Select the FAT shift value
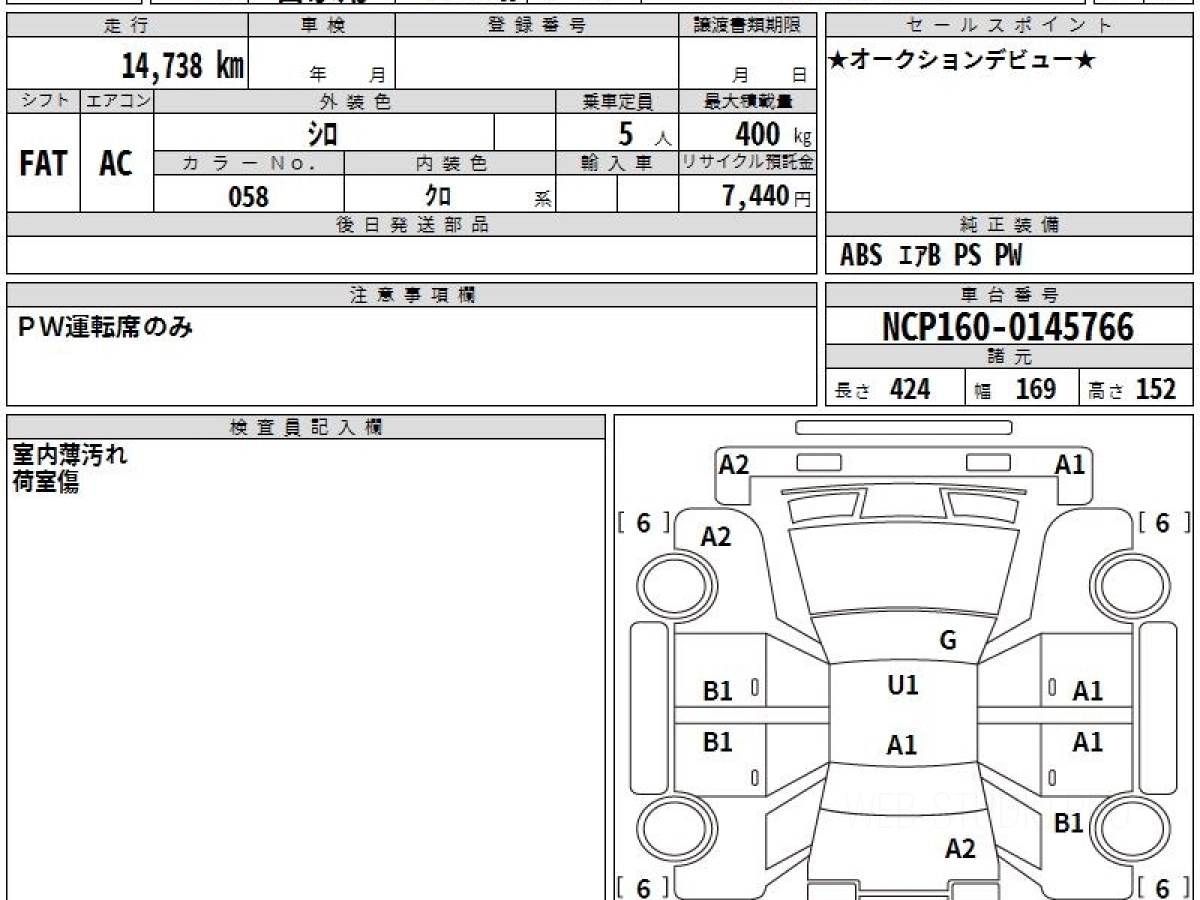Screen dimensions: 1200x900 pyautogui.click(x=43, y=163)
